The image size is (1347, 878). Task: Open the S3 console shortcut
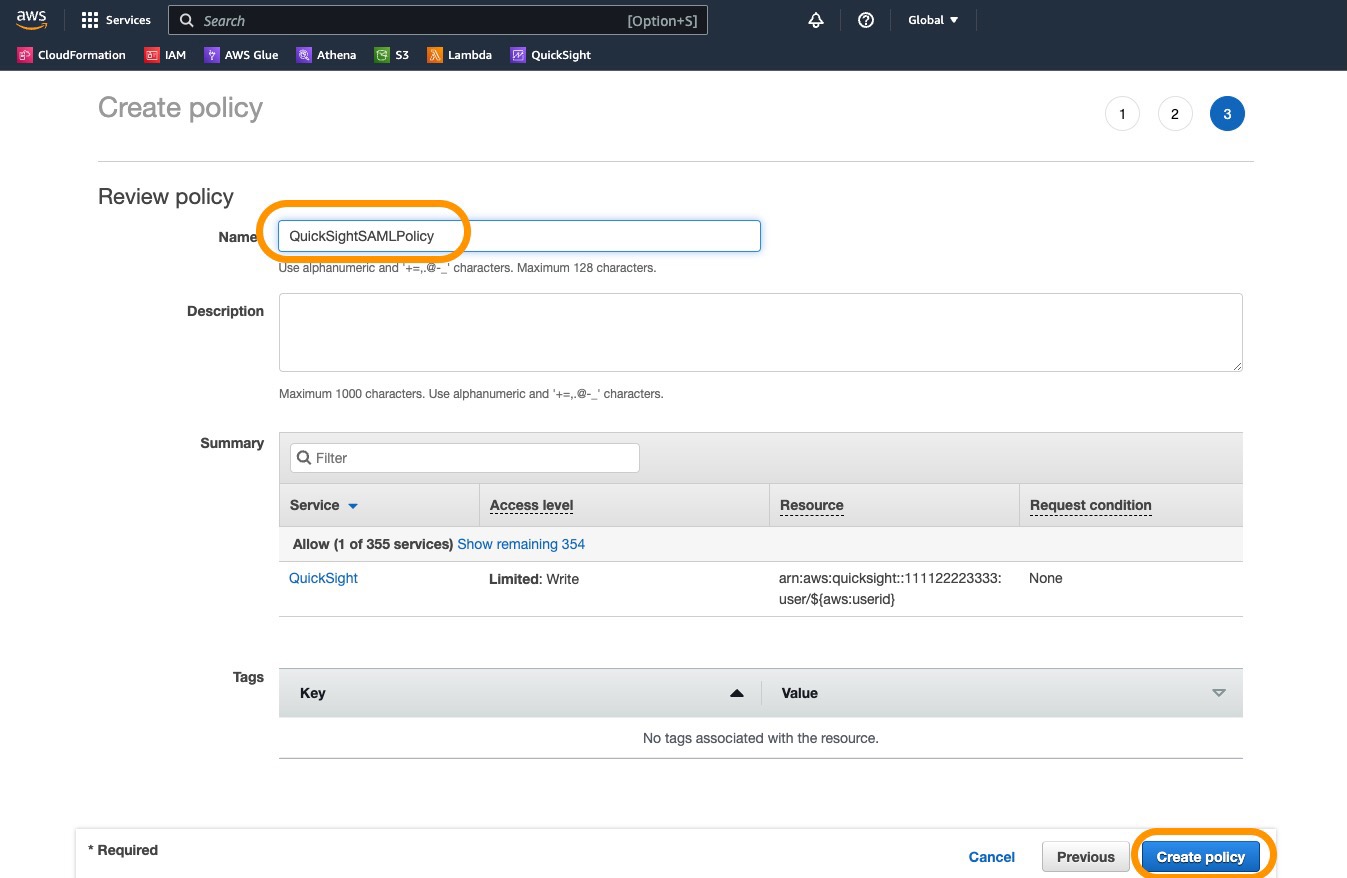click(392, 55)
